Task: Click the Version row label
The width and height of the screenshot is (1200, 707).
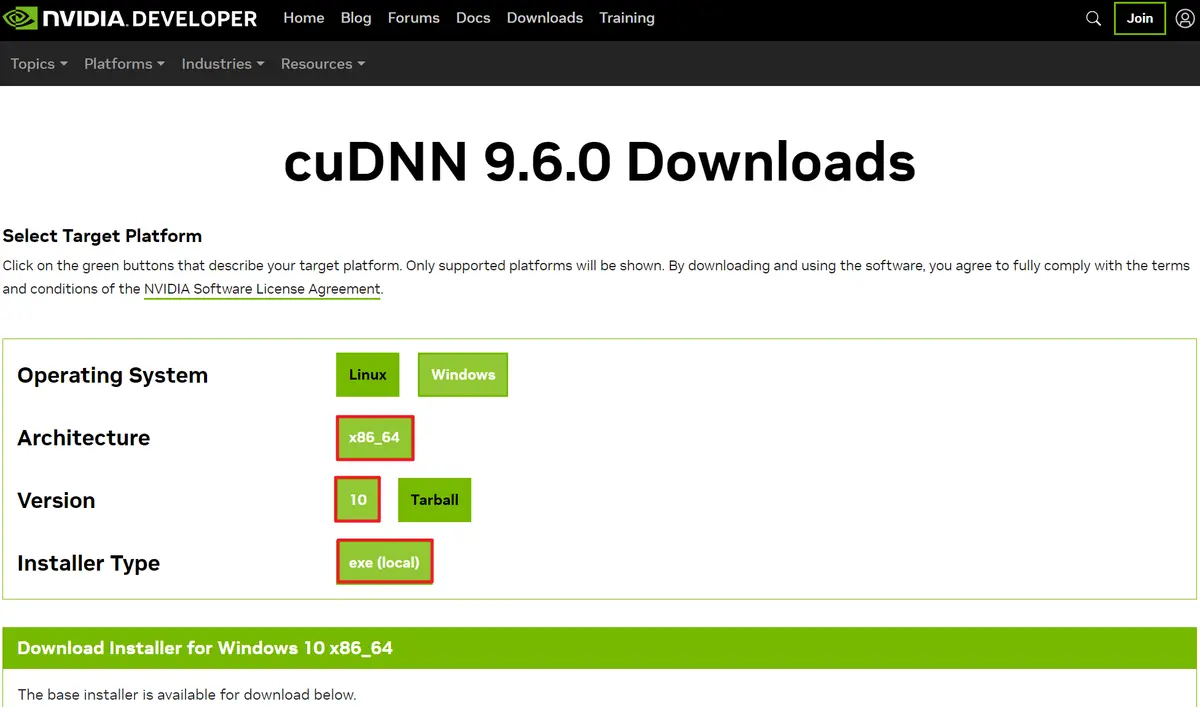Action: pos(56,501)
